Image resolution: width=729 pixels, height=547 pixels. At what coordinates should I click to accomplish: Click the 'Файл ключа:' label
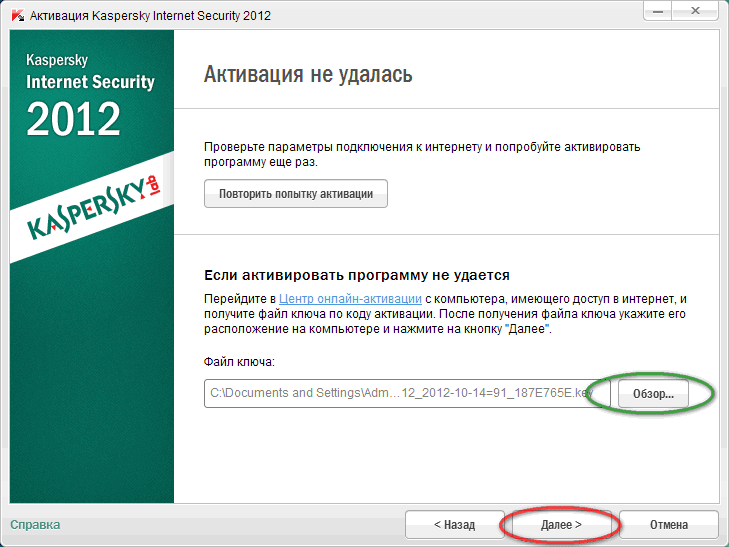239,362
